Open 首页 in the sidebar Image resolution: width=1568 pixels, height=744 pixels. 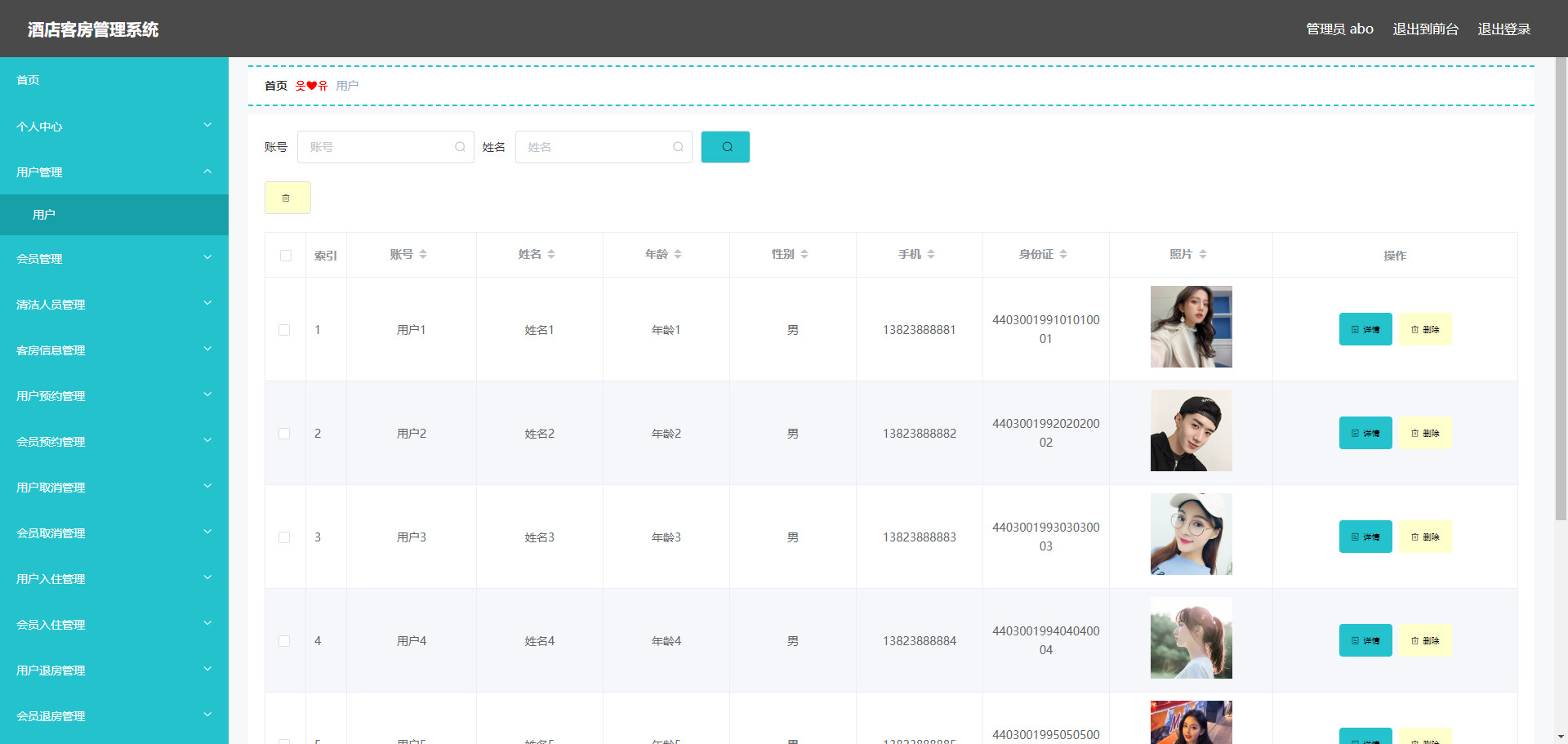(114, 80)
